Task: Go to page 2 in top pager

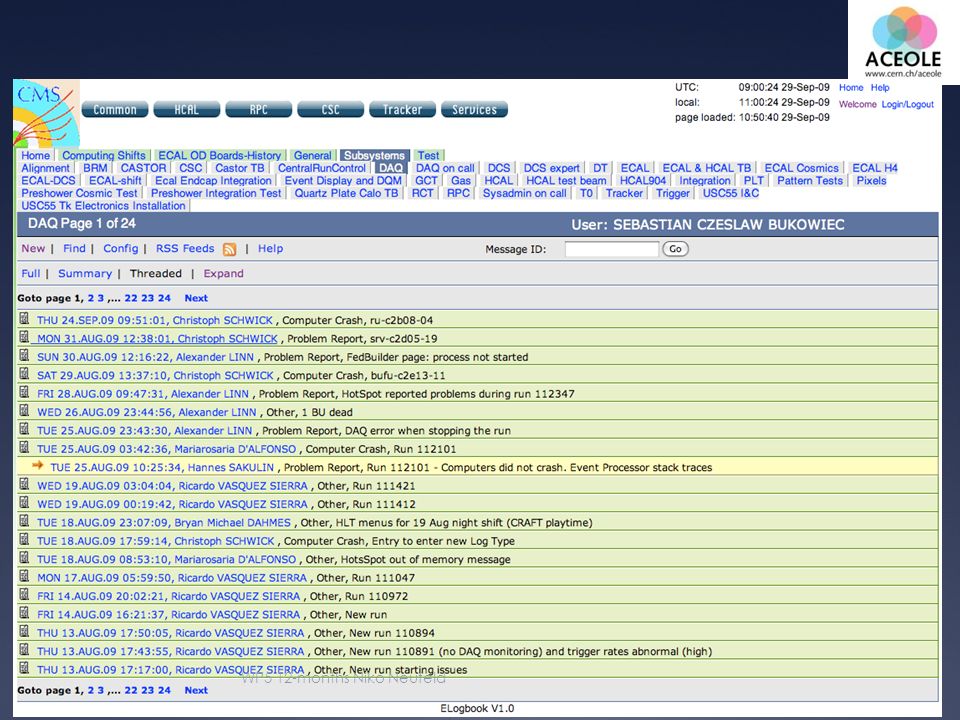Action: 91,298
